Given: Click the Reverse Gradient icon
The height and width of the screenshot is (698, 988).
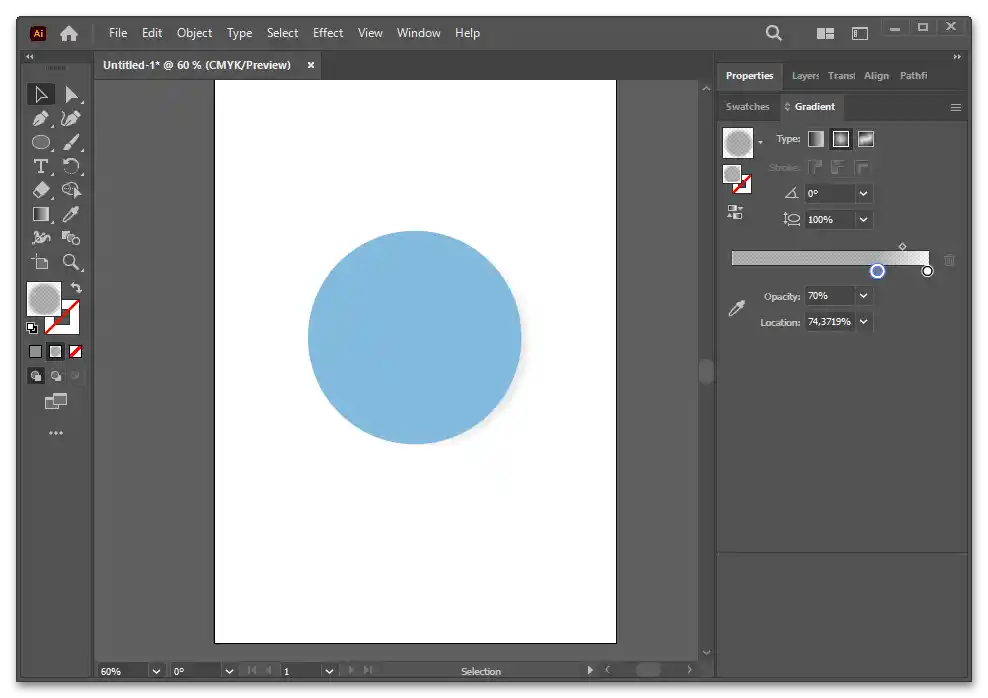Looking at the screenshot, I should [735, 212].
